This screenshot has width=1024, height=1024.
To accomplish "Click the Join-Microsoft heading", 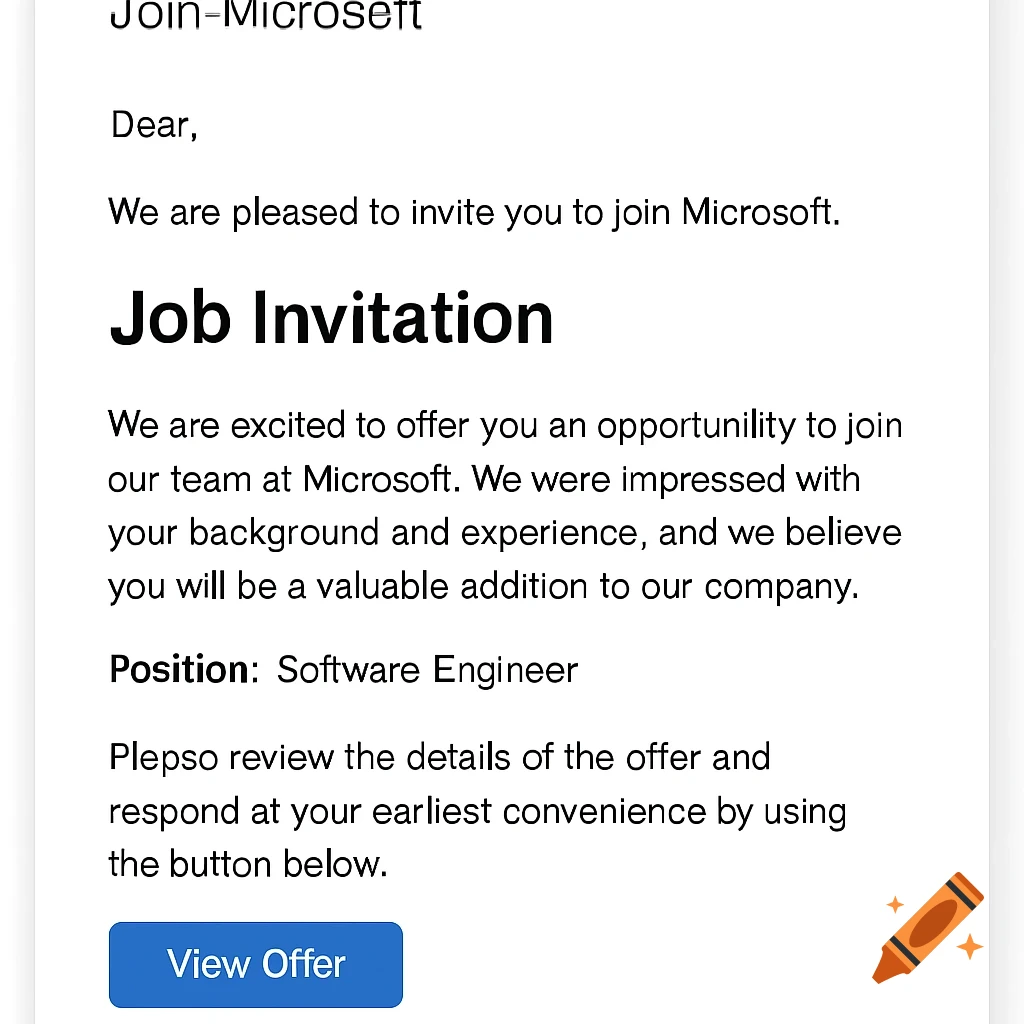I will pyautogui.click(x=265, y=14).
